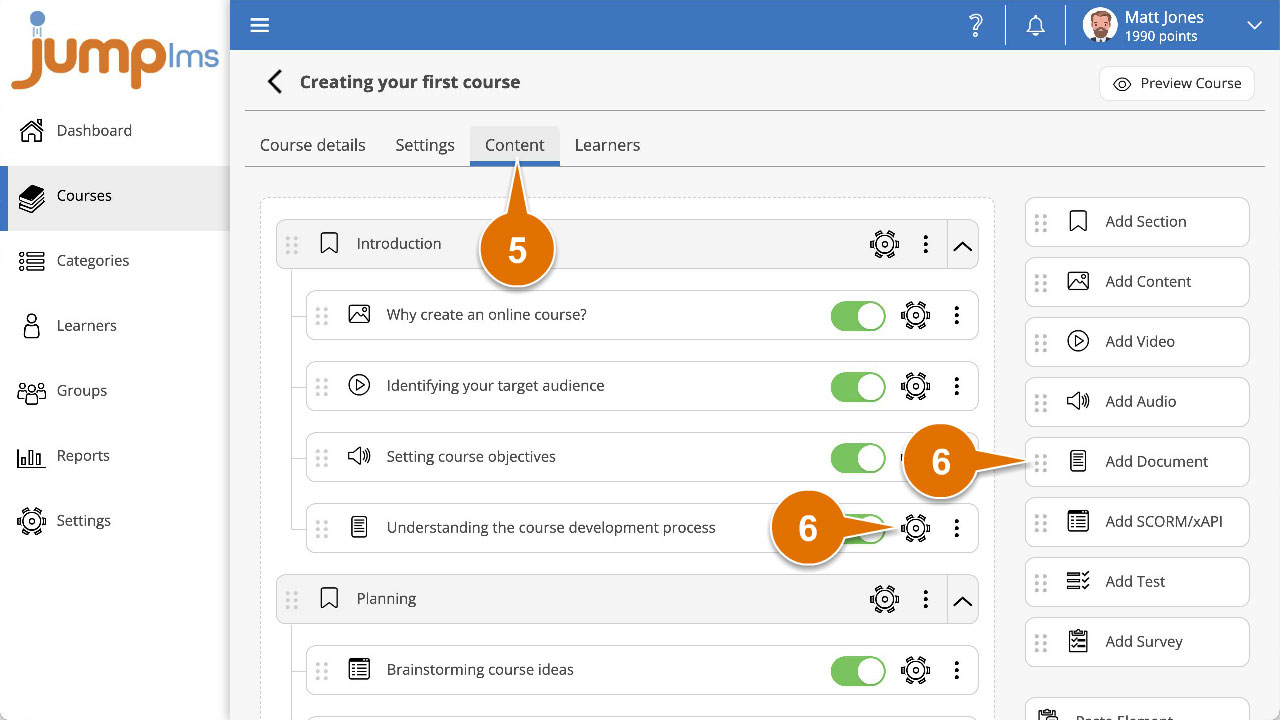The image size is (1280, 720).
Task: Open settings gear for Identifying your target audience
Action: [915, 386]
